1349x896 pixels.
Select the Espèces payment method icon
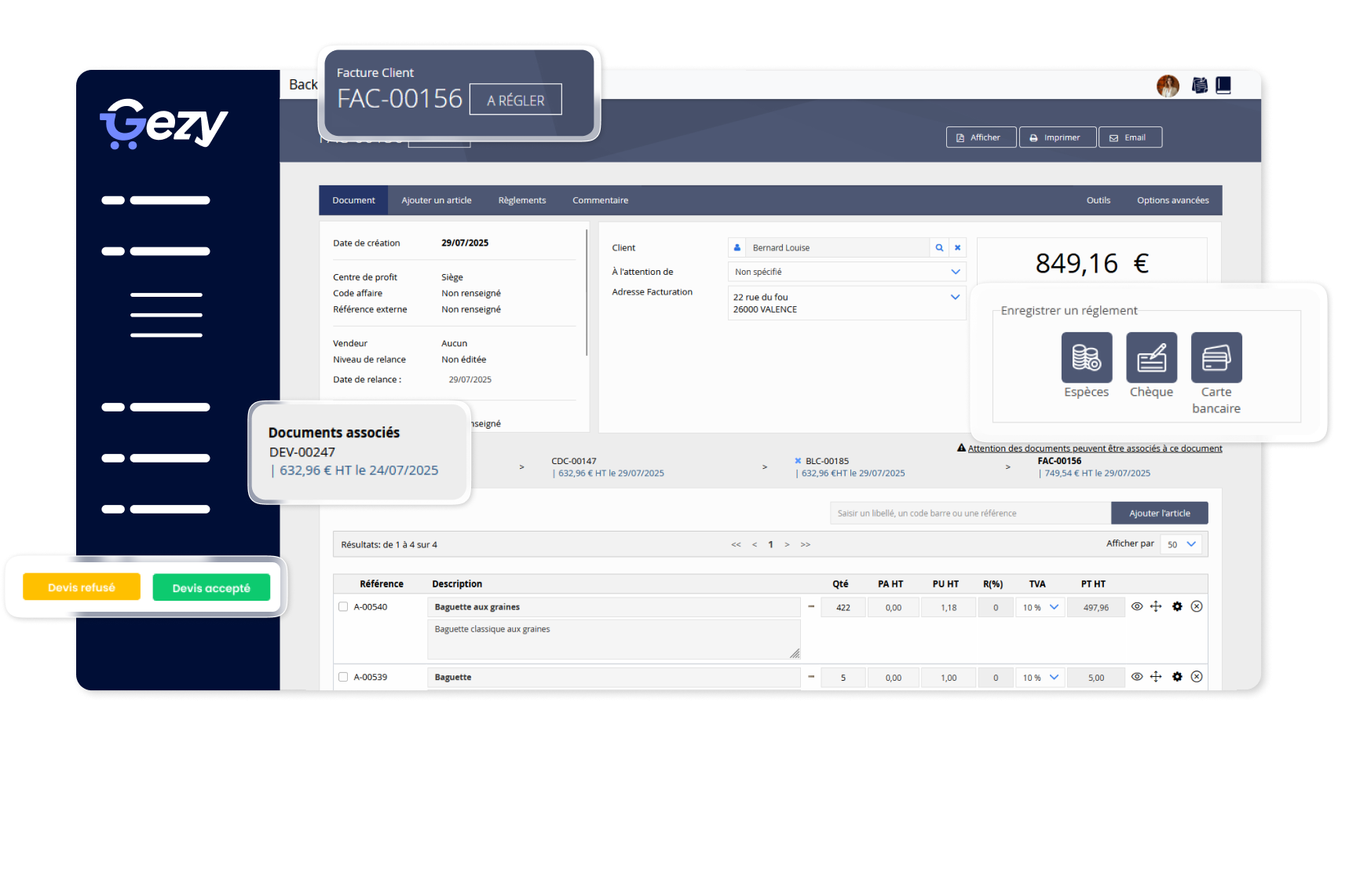pyautogui.click(x=1087, y=358)
